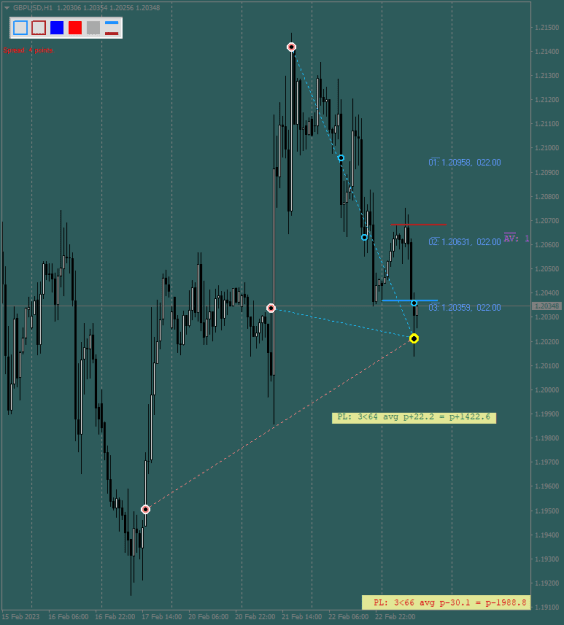Click the '16 Feb 06:00' time axis label
The image size is (564, 625).
tap(68, 617)
